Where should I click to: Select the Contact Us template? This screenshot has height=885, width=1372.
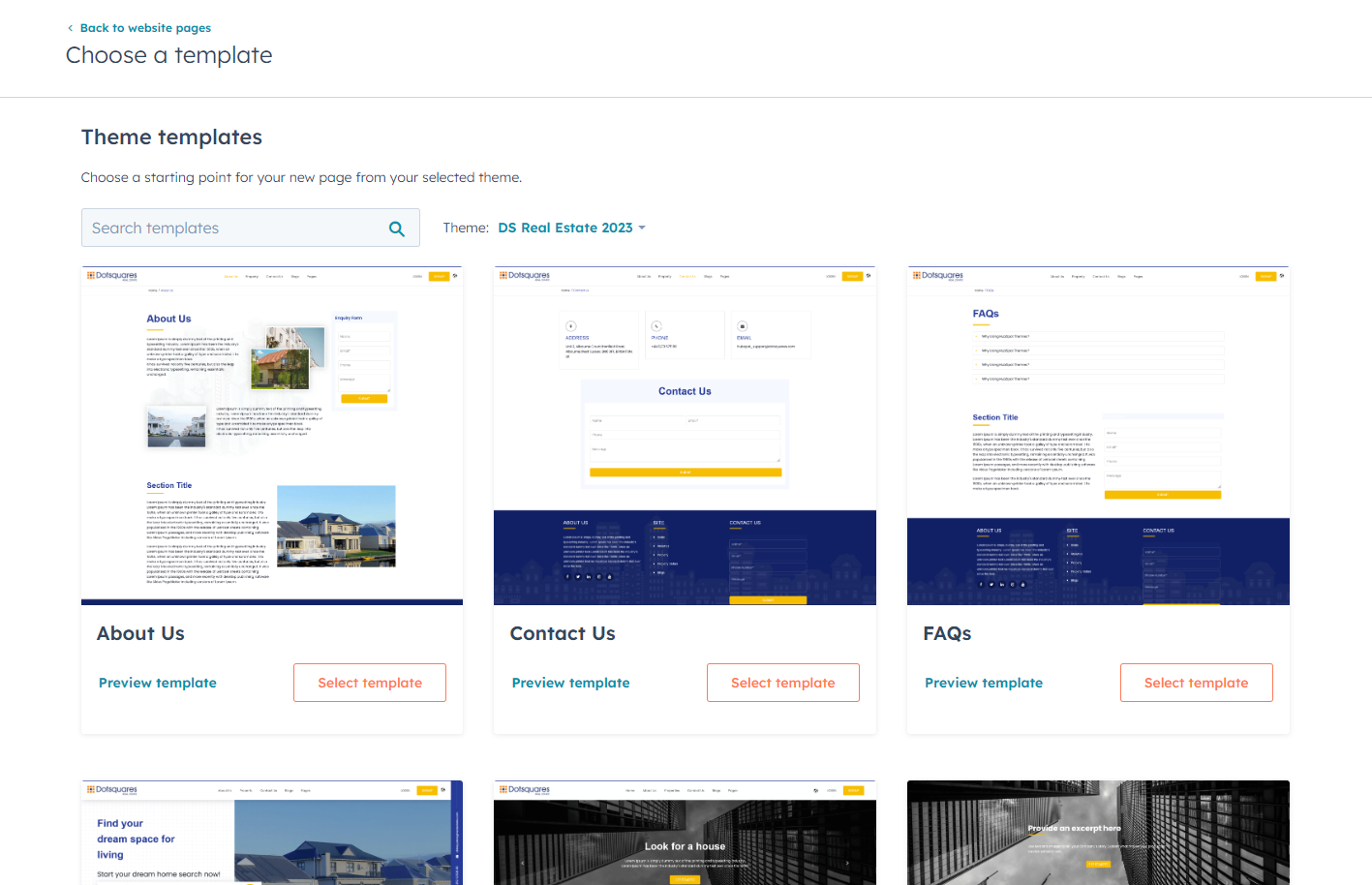(783, 683)
